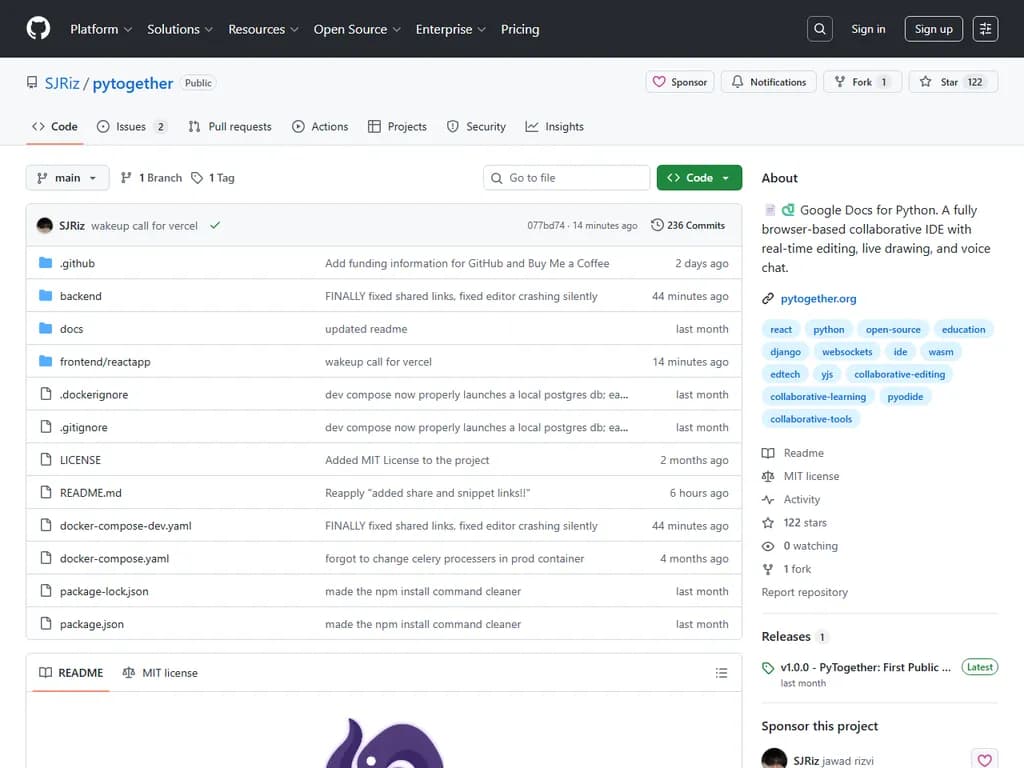Image resolution: width=1024 pixels, height=768 pixels.
Task: Open the Insights tab
Action: tap(554, 126)
